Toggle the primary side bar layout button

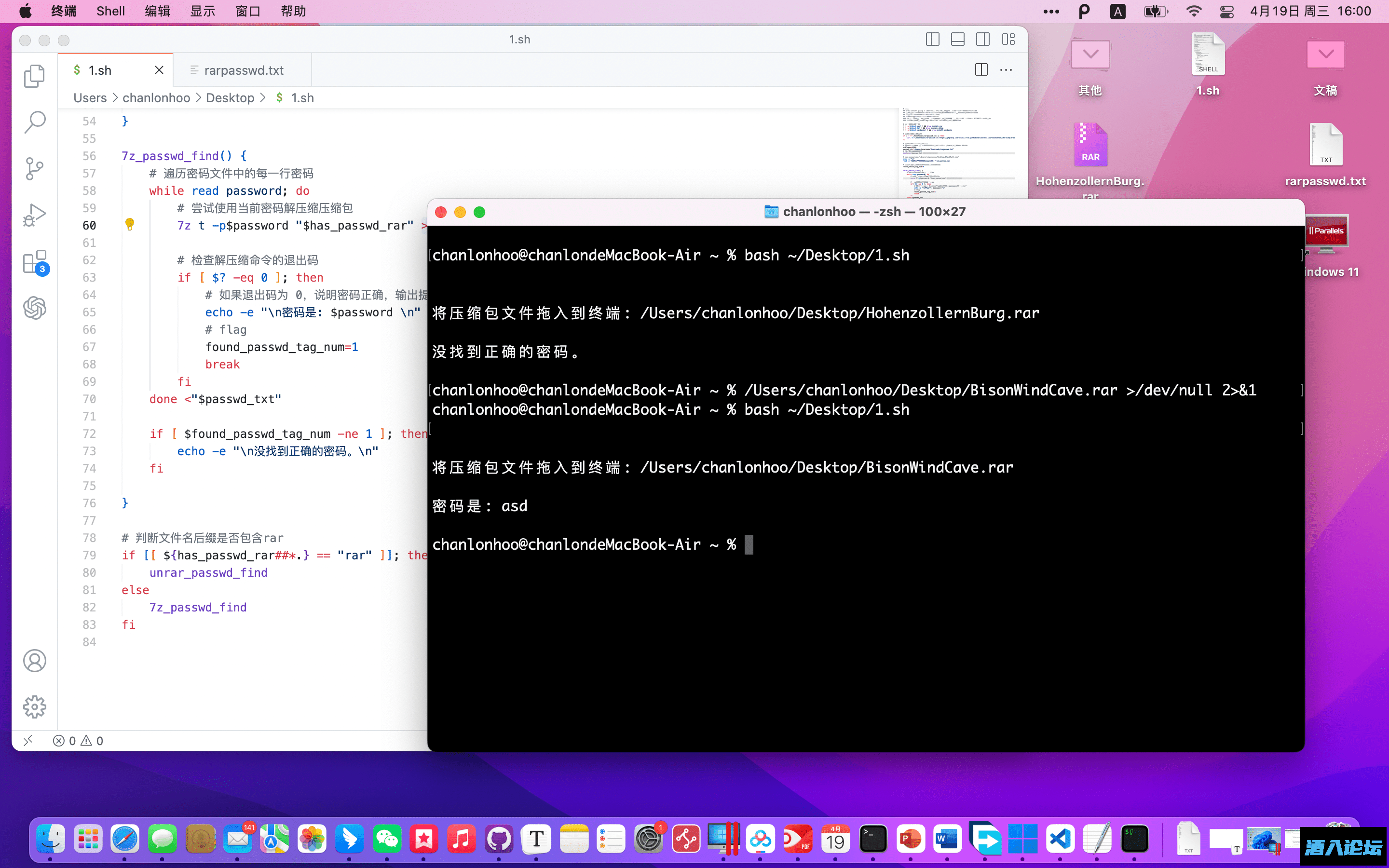[x=932, y=39]
